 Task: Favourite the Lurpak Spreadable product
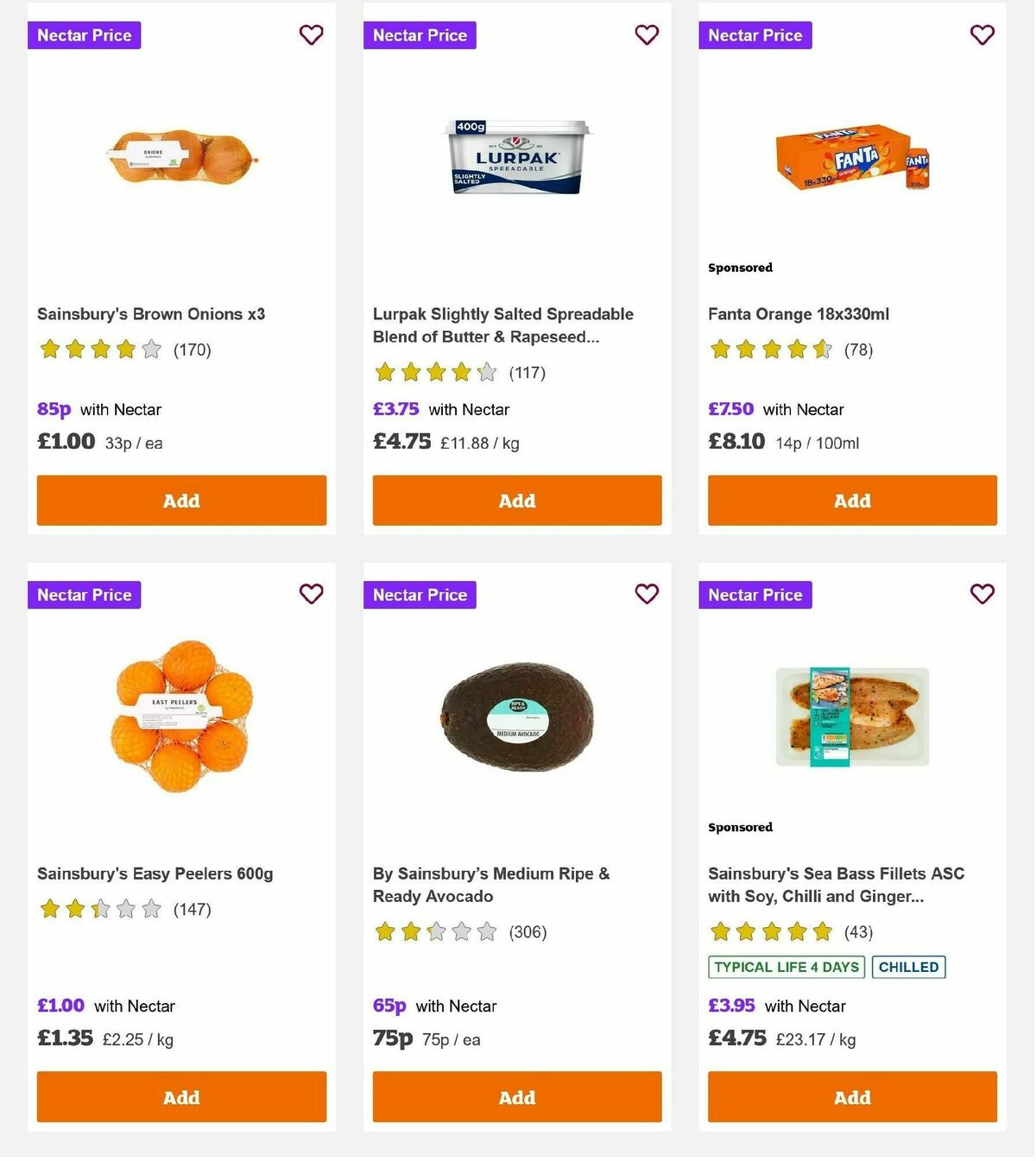pos(647,35)
